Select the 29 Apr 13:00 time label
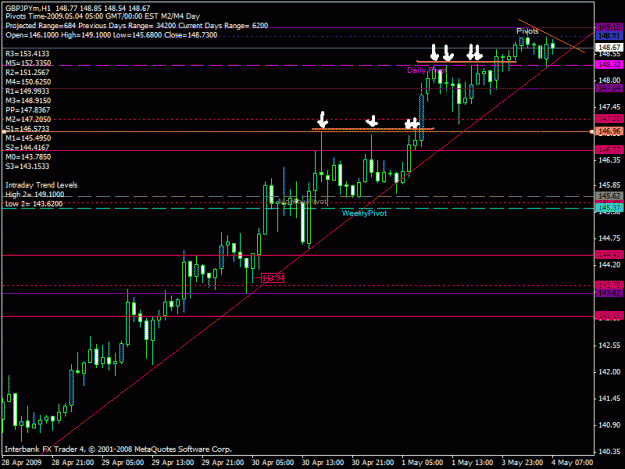 (173, 463)
